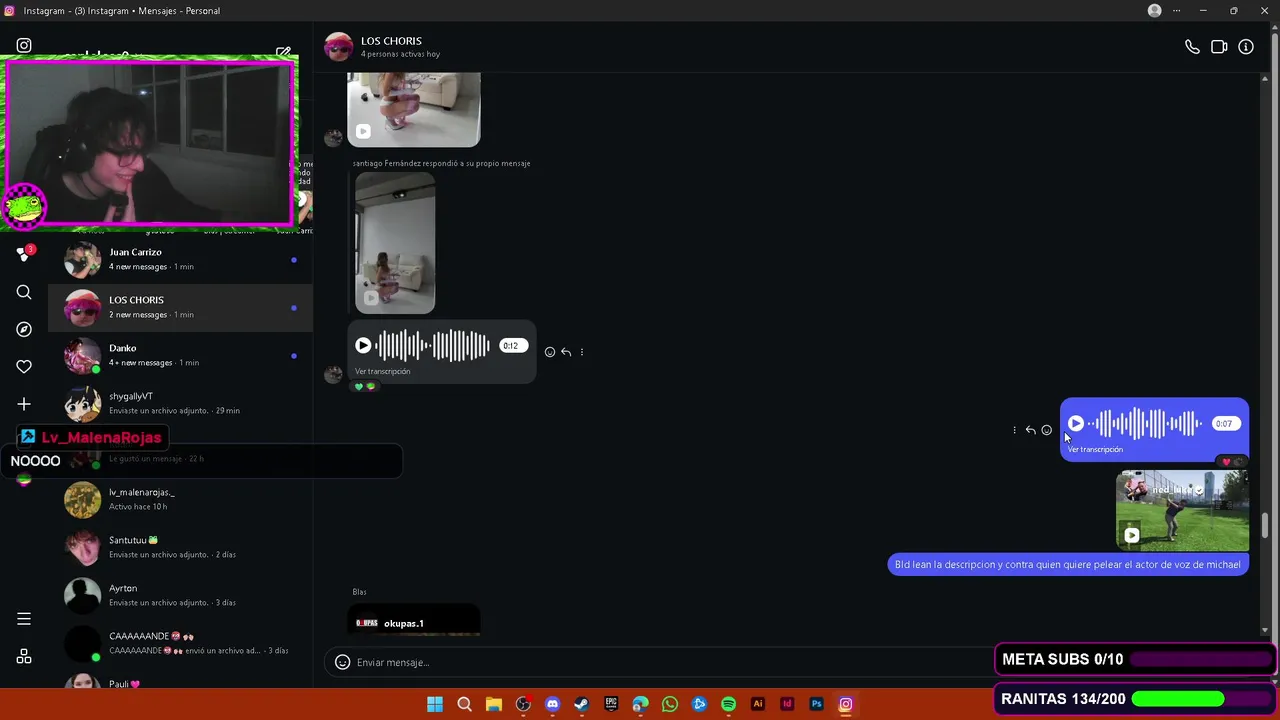Open Instagram search from the sidebar
This screenshot has height=720, width=1280.
pyautogui.click(x=24, y=292)
